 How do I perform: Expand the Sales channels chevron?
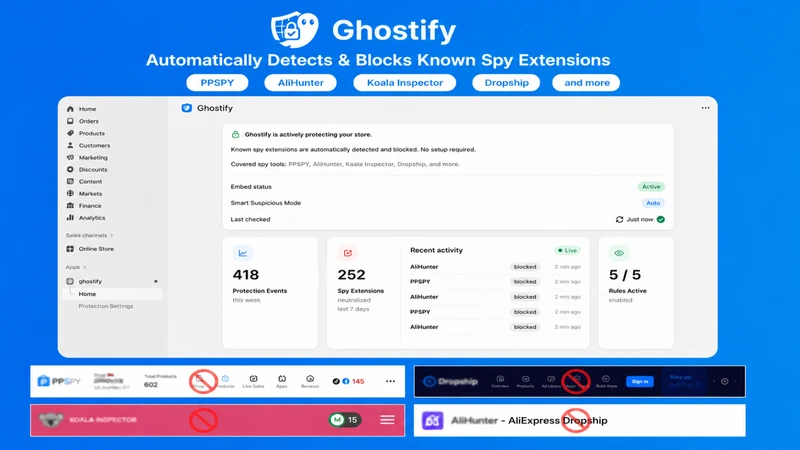[112, 235]
